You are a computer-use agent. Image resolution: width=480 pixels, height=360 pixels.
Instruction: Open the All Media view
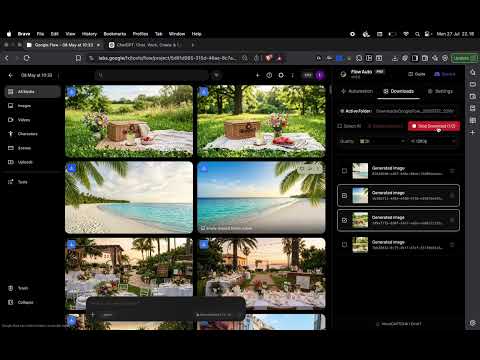[x=33, y=92]
